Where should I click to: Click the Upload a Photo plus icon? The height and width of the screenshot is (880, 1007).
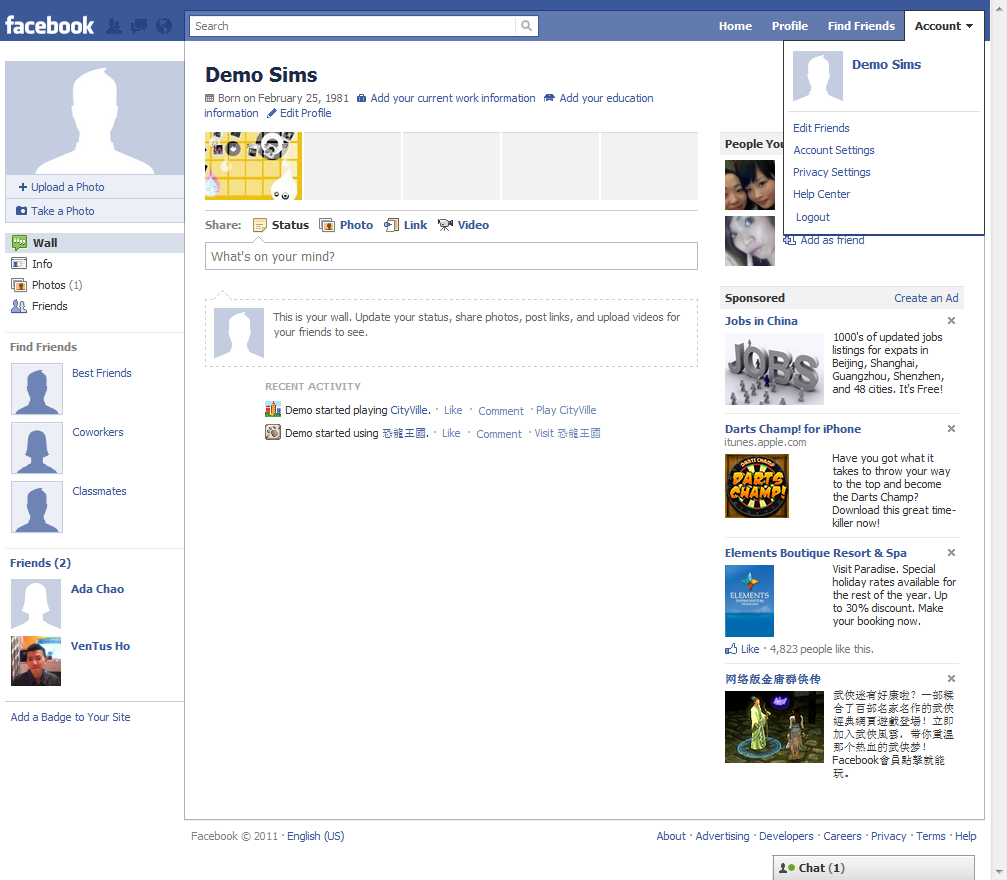click(22, 187)
